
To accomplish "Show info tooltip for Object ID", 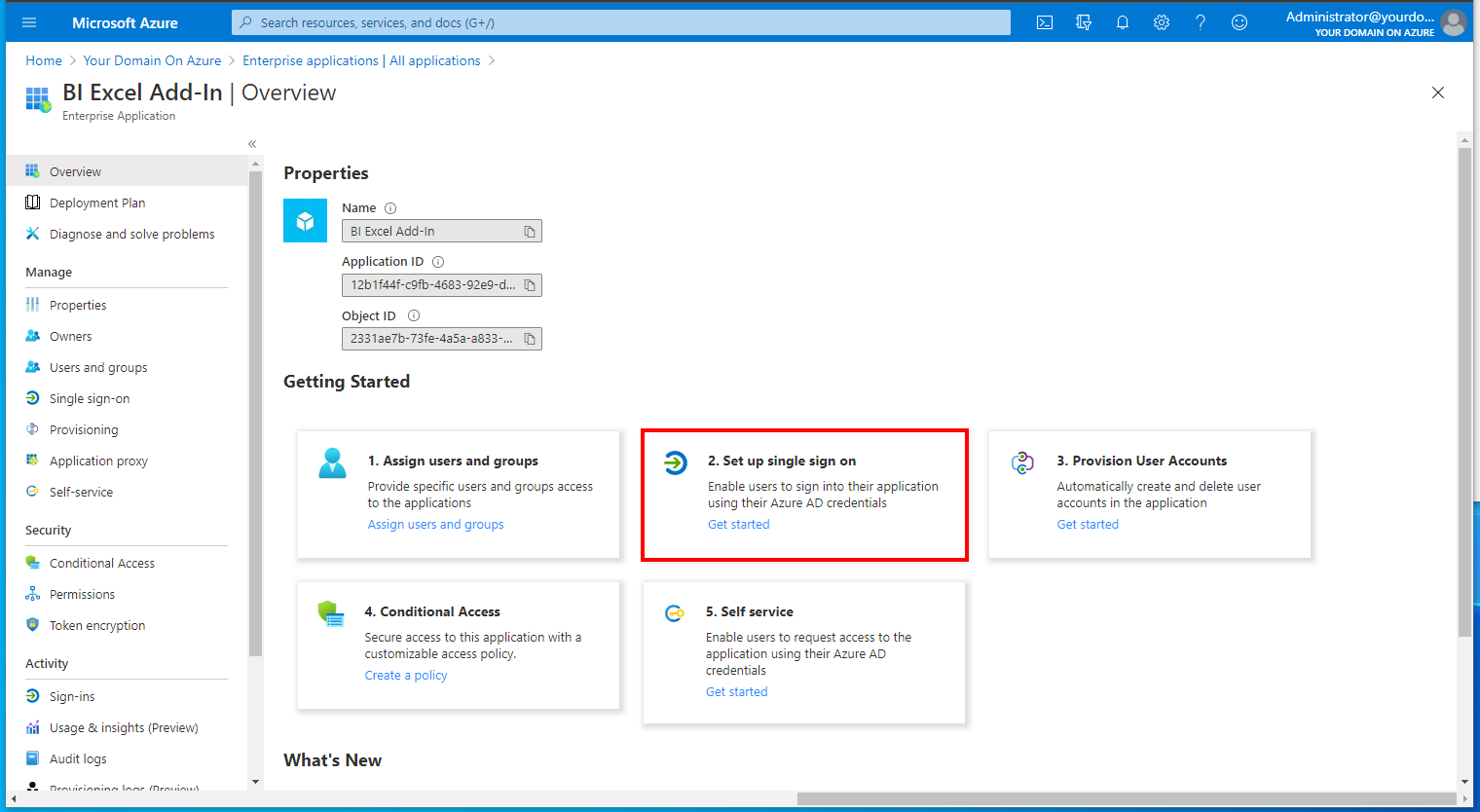I will coord(414,315).
